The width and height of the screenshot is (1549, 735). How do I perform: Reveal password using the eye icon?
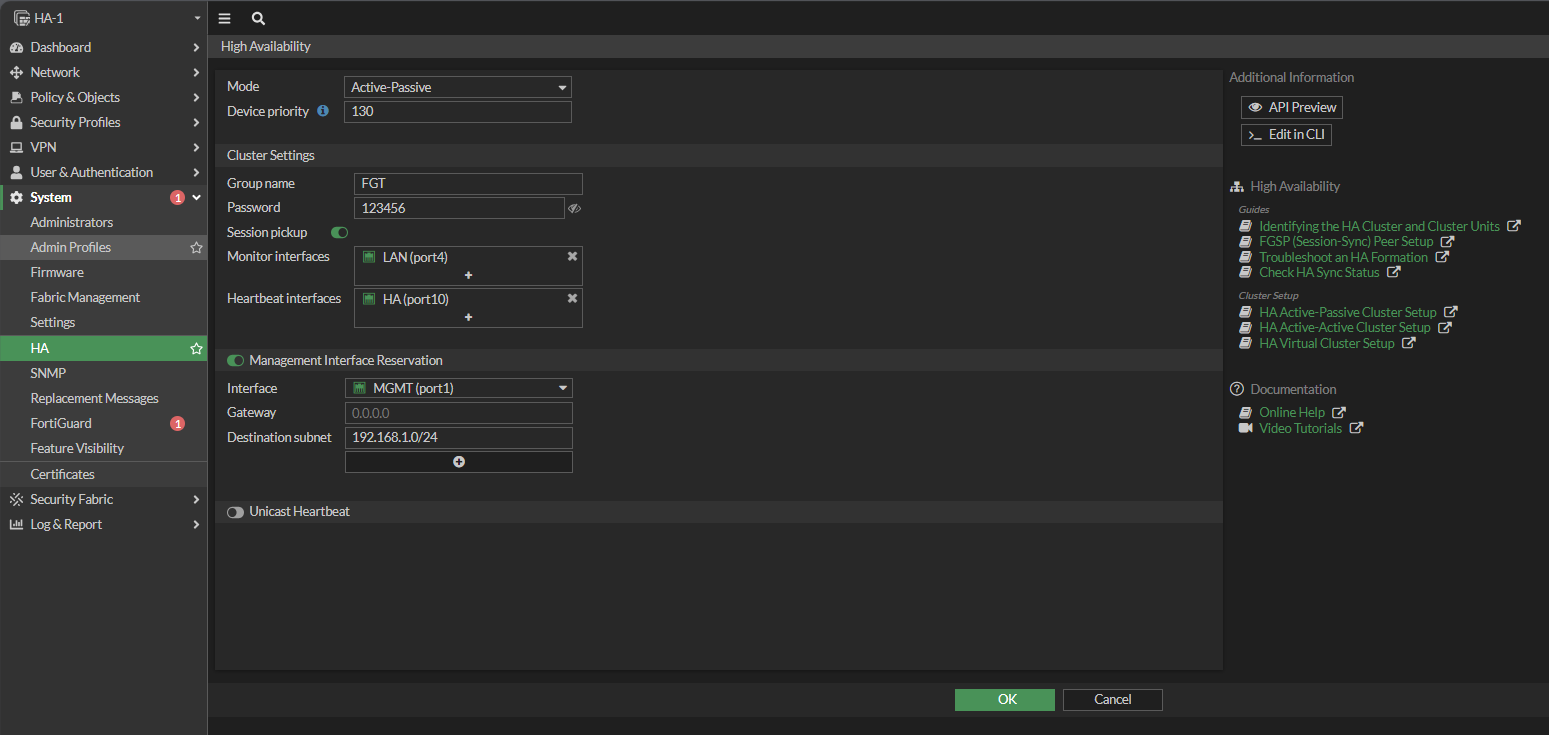574,208
